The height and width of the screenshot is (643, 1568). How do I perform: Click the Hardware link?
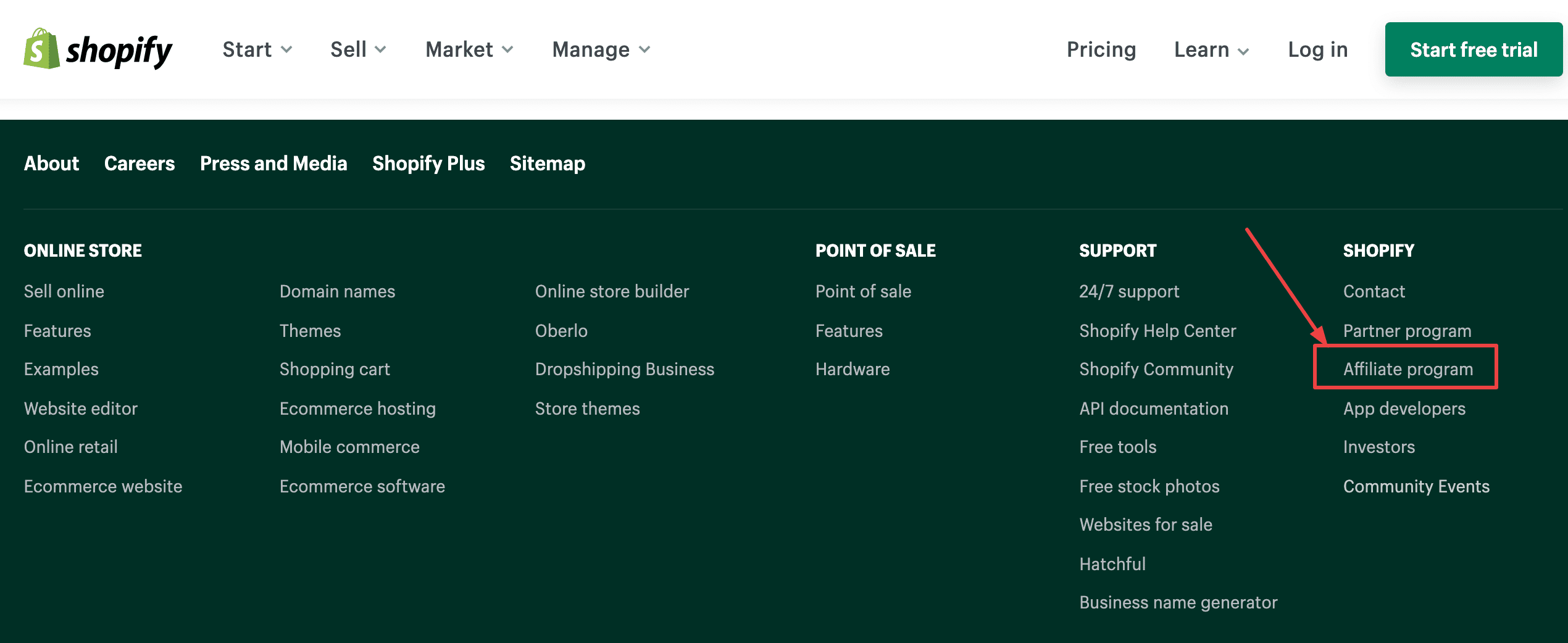[853, 369]
